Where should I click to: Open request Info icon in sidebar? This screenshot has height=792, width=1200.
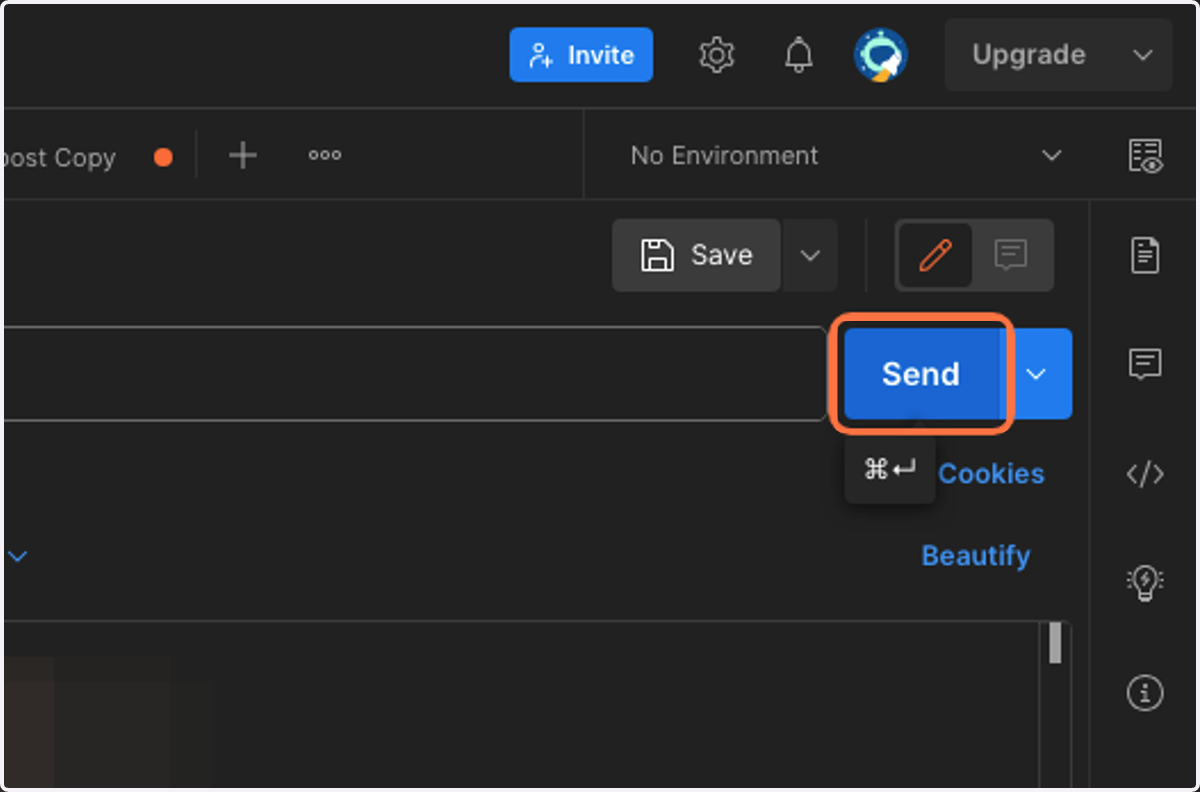coord(1145,692)
